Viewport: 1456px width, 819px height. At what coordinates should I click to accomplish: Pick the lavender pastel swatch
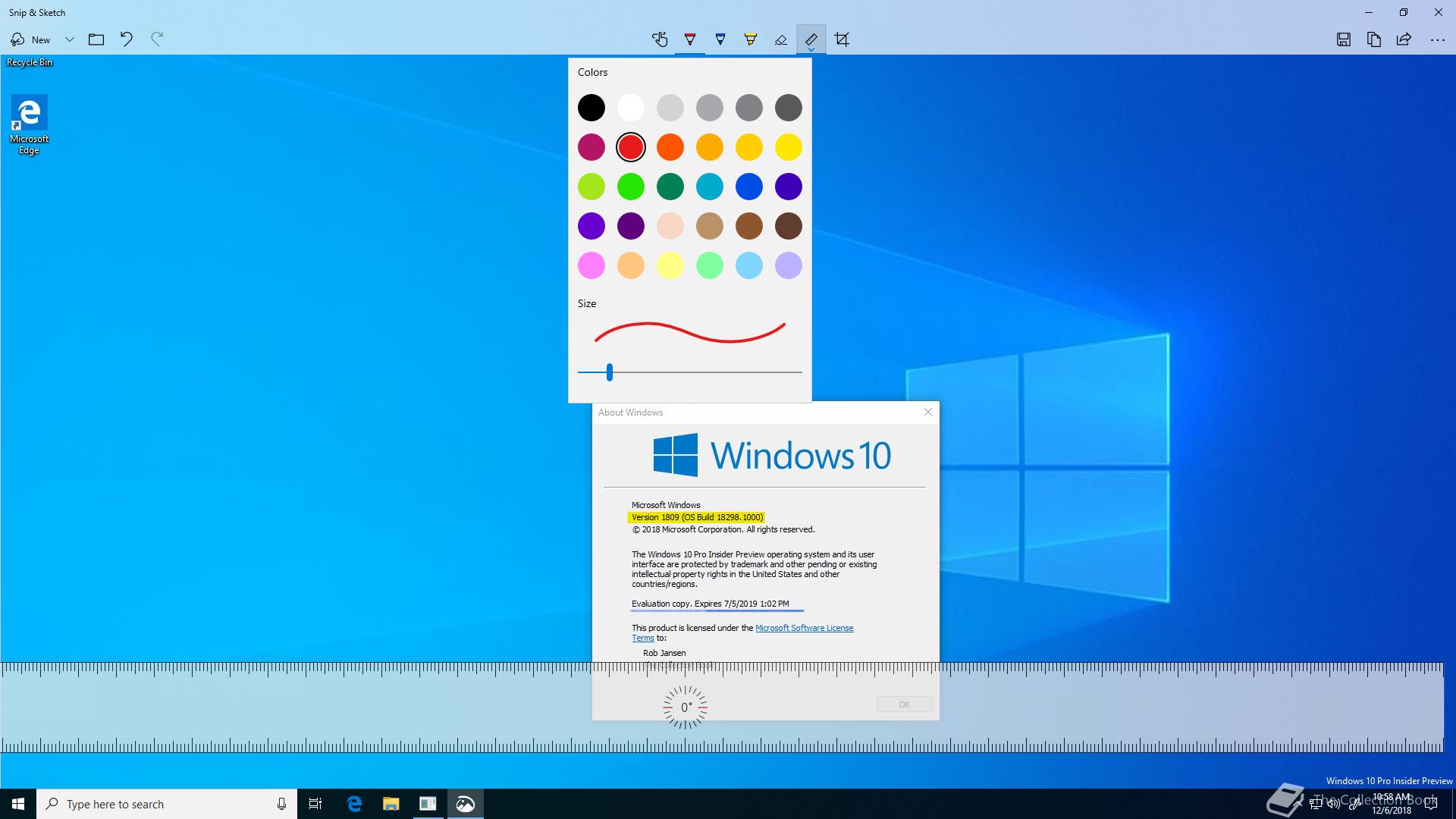tap(789, 265)
